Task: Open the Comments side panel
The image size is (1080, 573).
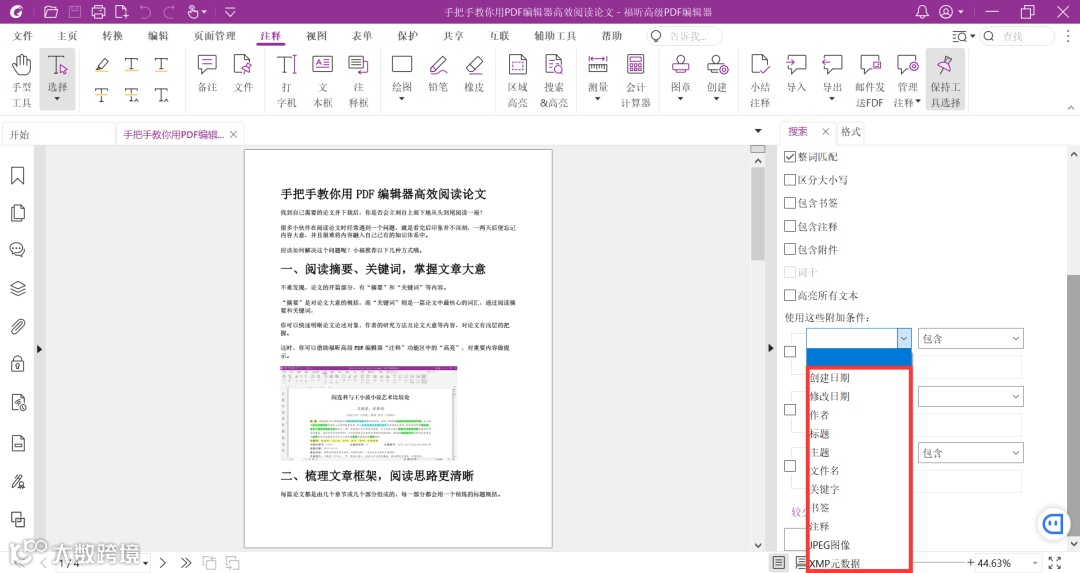Action: [x=18, y=249]
